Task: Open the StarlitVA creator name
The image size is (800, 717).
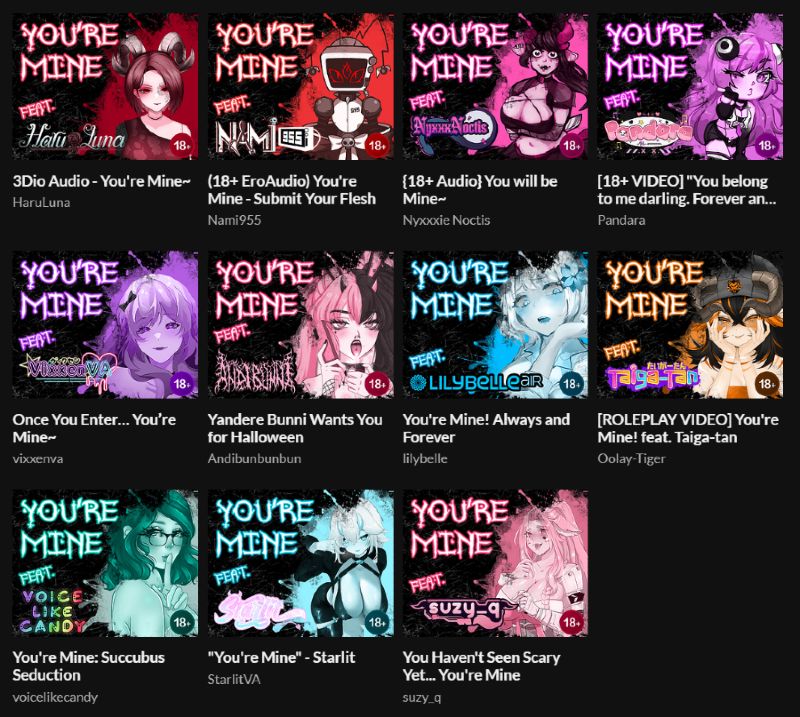Action: point(234,679)
